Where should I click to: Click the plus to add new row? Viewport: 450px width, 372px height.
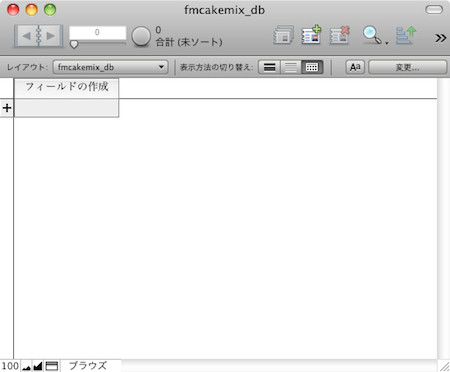pyautogui.click(x=7, y=108)
